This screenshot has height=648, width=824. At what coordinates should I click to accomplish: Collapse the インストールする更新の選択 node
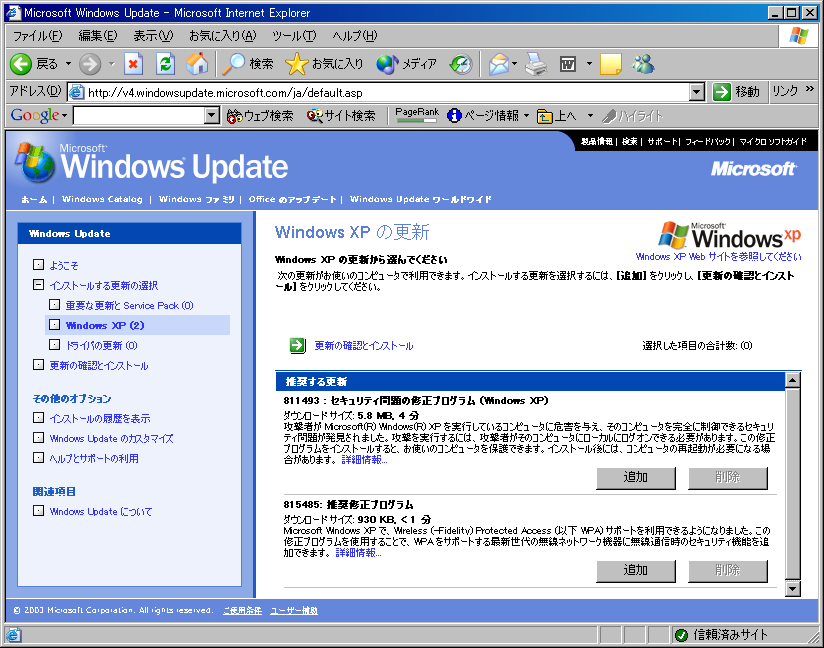pos(38,284)
